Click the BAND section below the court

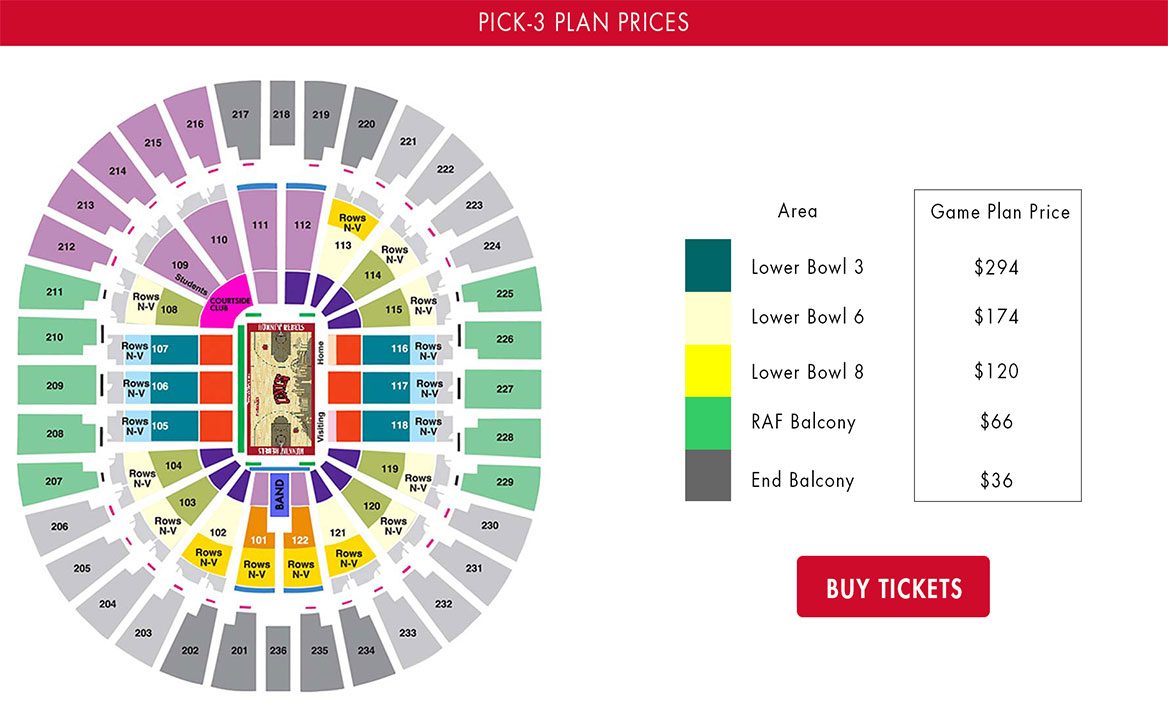[279, 494]
